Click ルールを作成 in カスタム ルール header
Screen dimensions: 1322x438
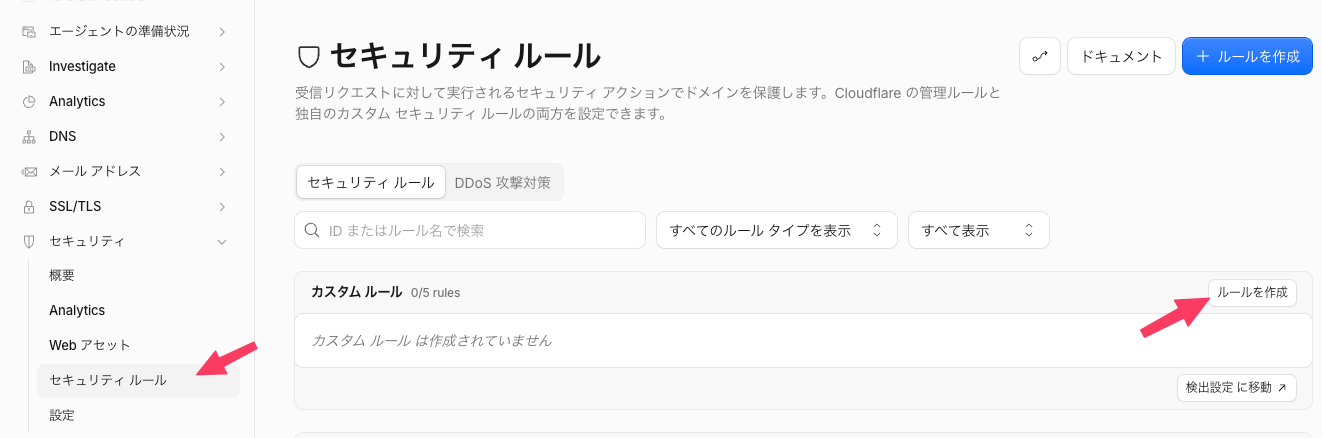point(1252,293)
